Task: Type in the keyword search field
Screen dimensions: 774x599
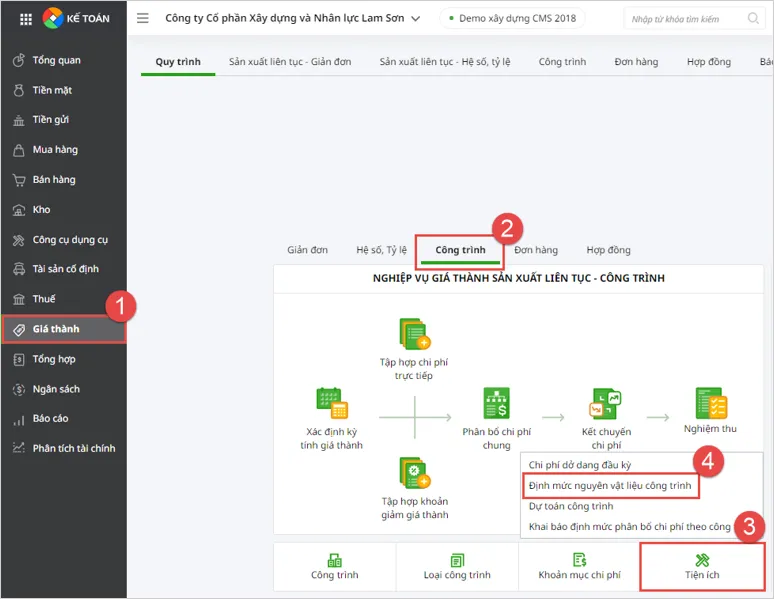Action: tap(684, 19)
